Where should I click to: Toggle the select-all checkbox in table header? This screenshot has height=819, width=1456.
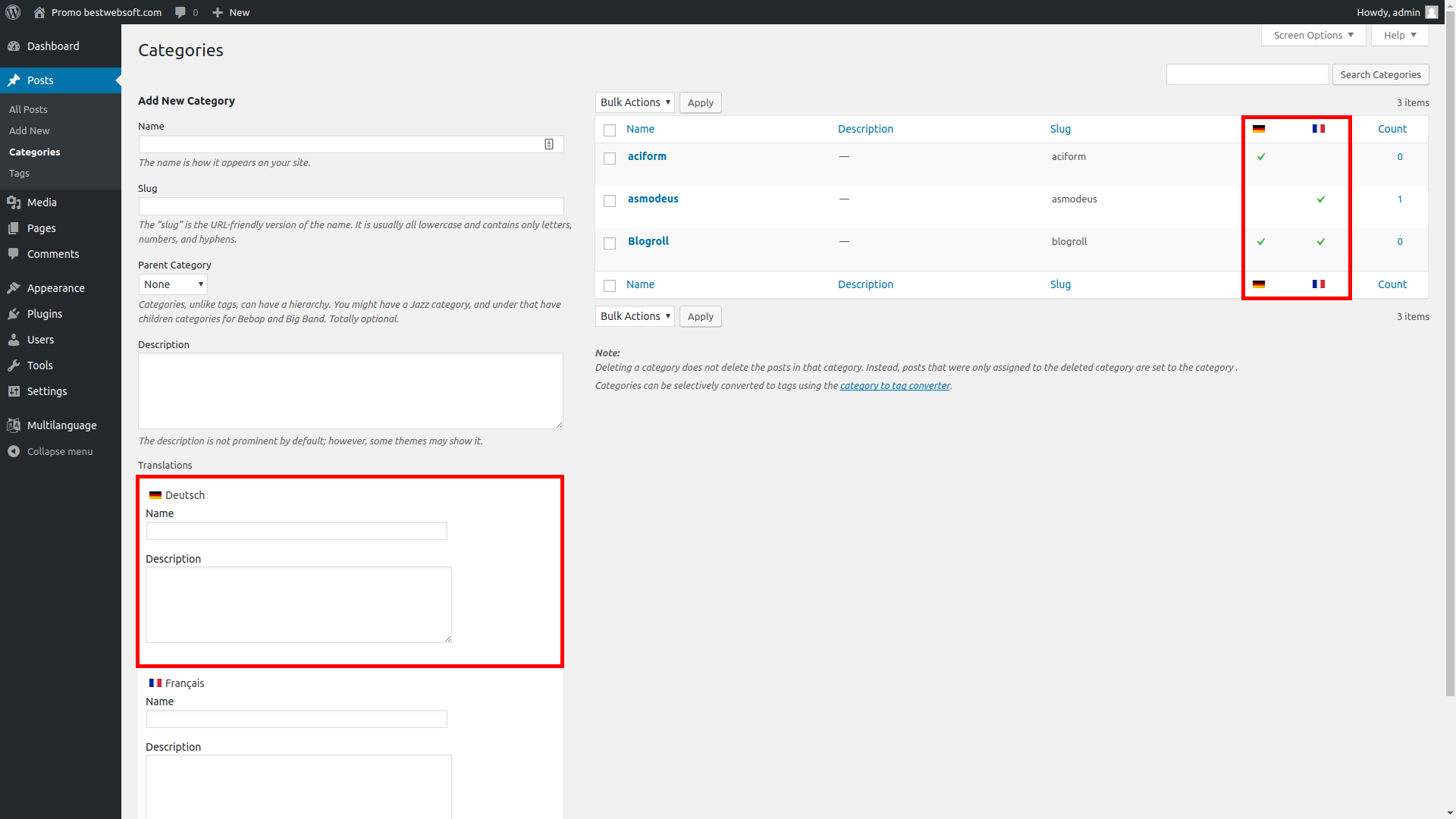tap(610, 130)
